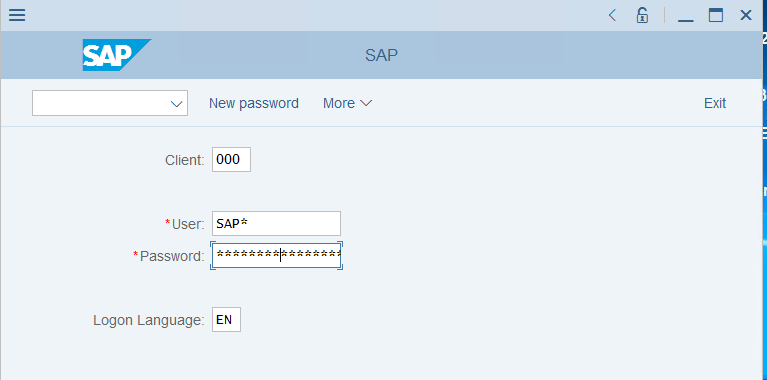Click the back arrow icon in title bar
767x380 pixels.
pos(612,15)
